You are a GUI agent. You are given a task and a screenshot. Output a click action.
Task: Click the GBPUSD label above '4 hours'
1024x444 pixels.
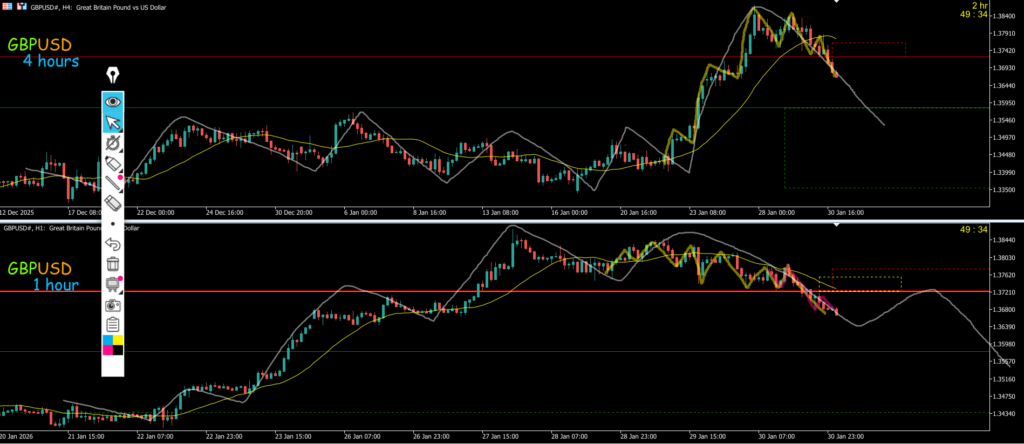pyautogui.click(x=39, y=45)
